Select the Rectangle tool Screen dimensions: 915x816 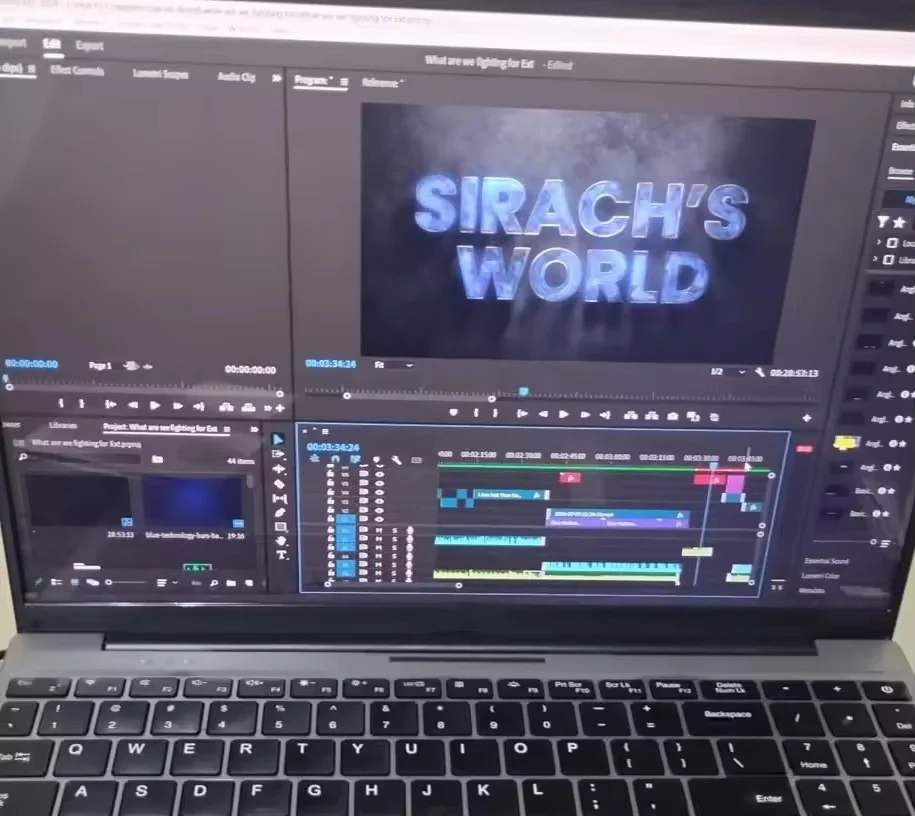click(281, 526)
